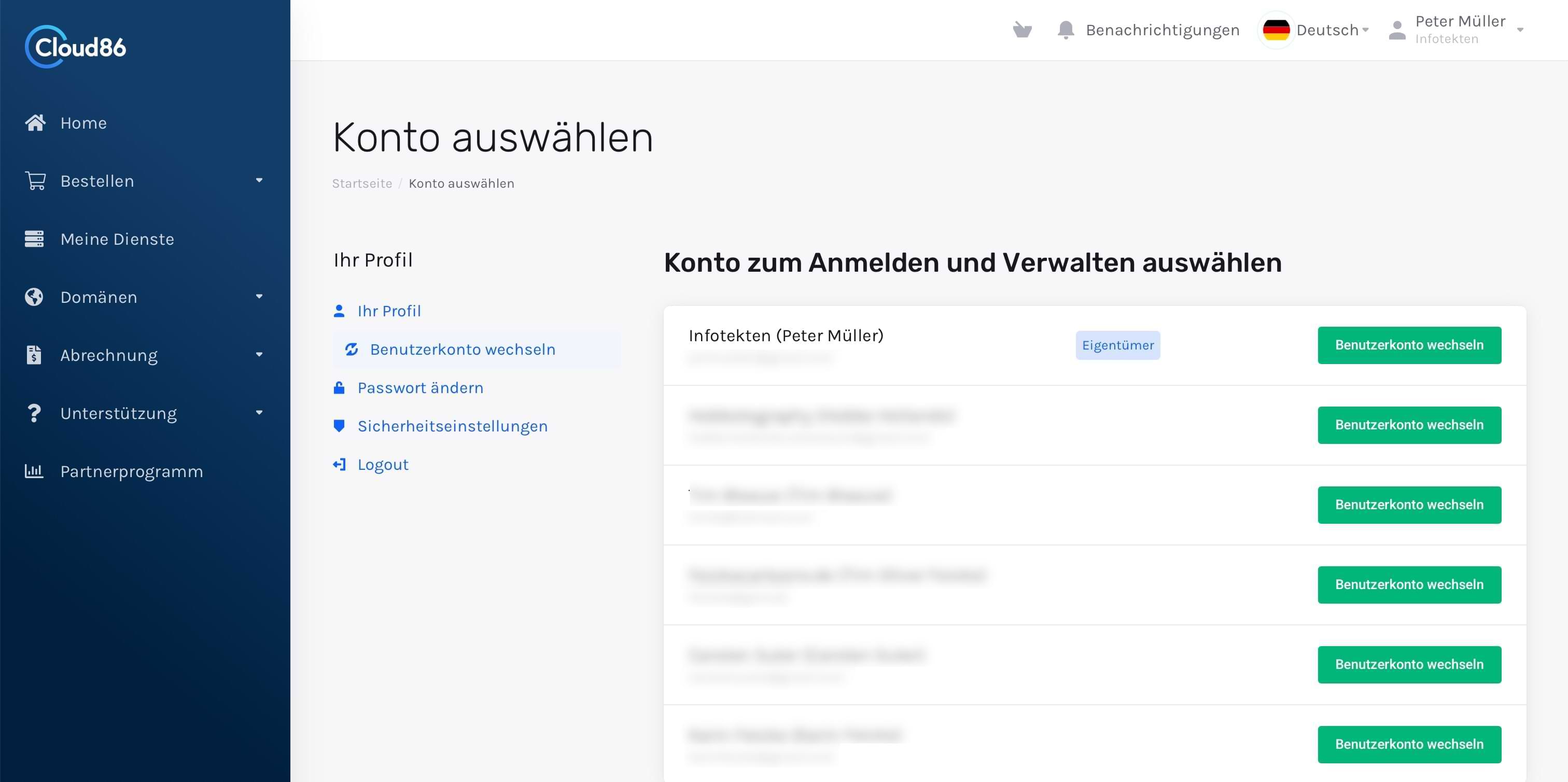Click Startseite breadcrumb link
The width and height of the screenshot is (1568, 782).
[361, 183]
